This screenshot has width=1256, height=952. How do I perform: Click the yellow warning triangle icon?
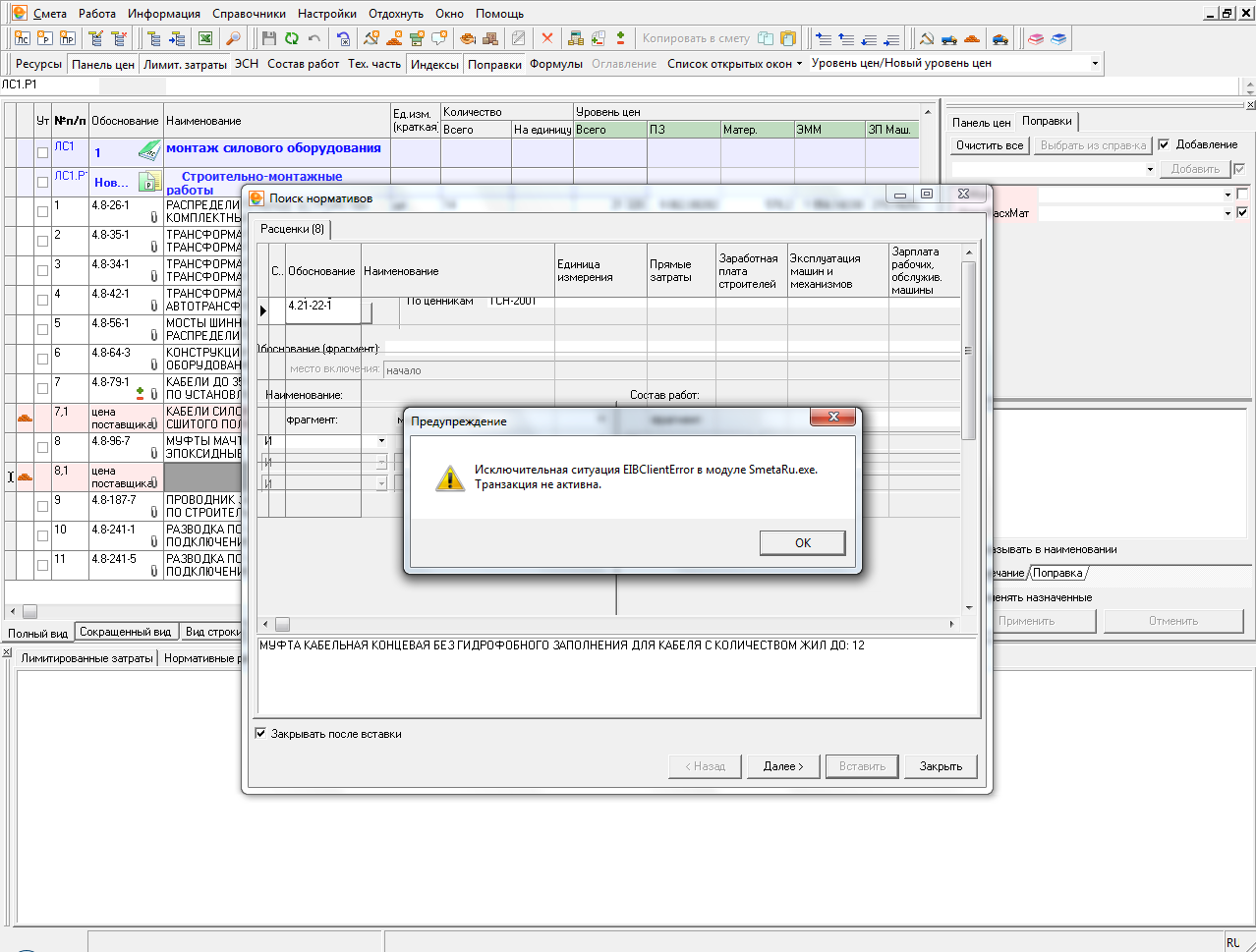tap(450, 477)
